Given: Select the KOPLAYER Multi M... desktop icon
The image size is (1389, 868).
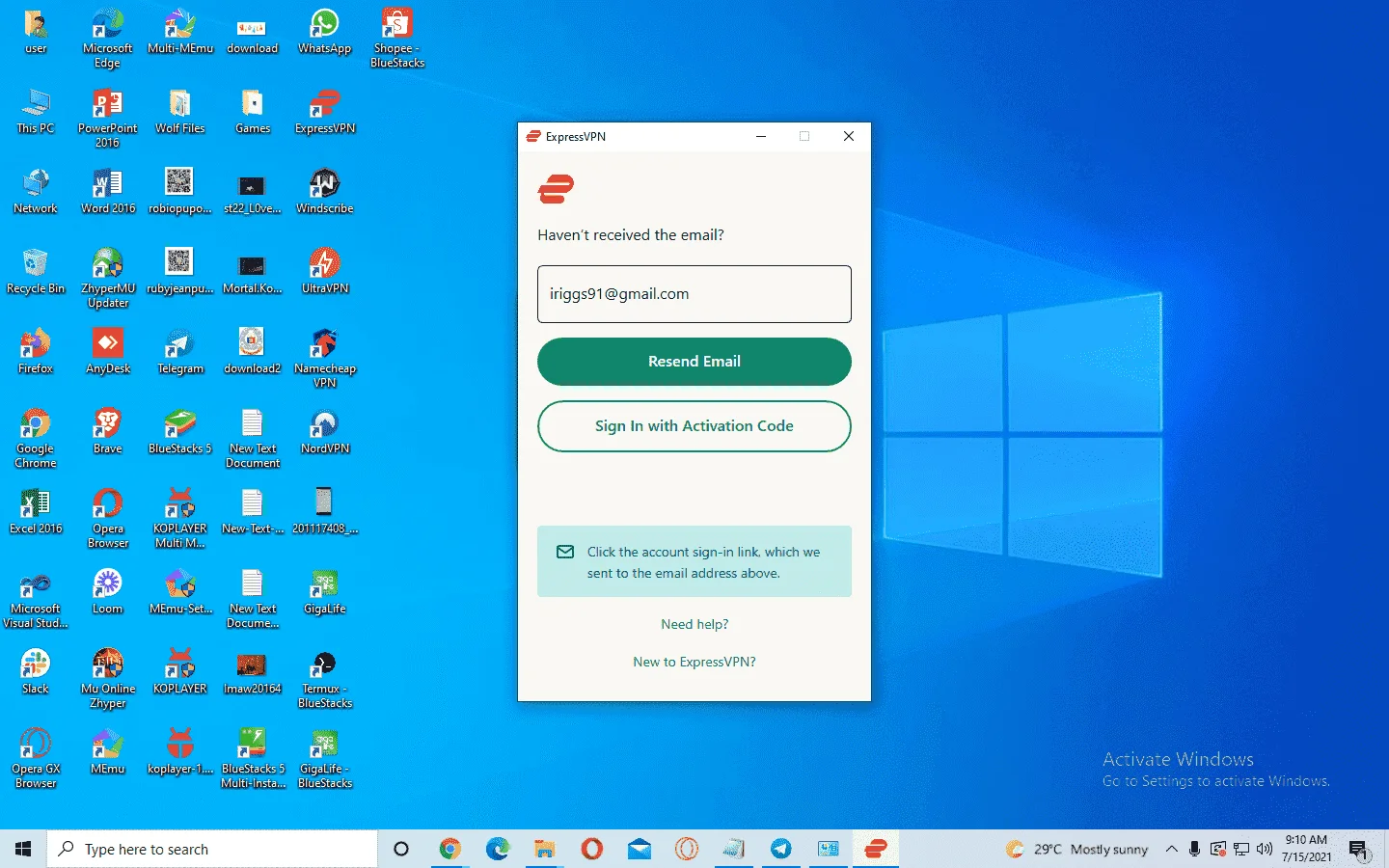Looking at the screenshot, I should pos(180,519).
